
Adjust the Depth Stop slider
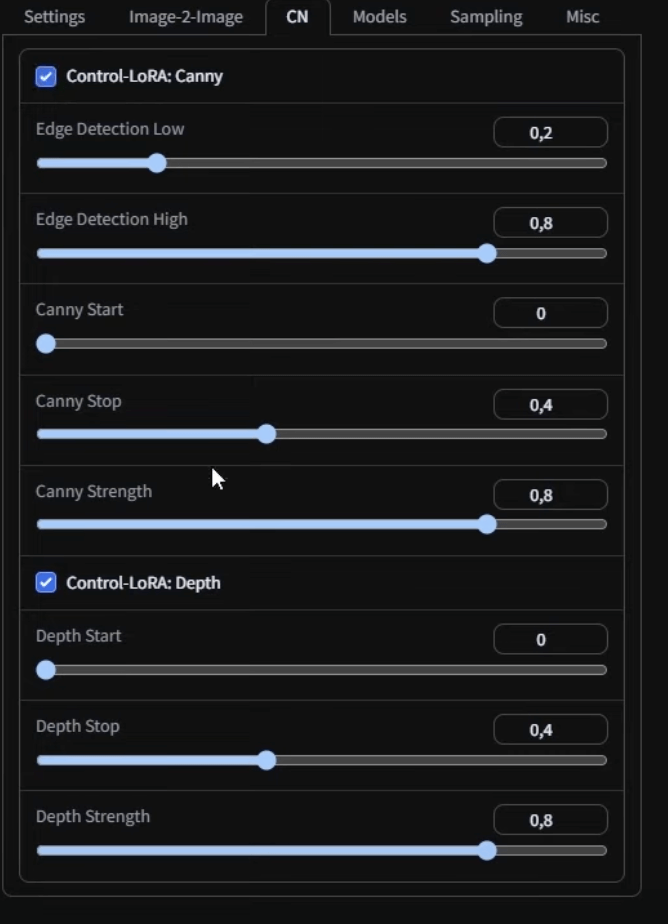coord(268,761)
